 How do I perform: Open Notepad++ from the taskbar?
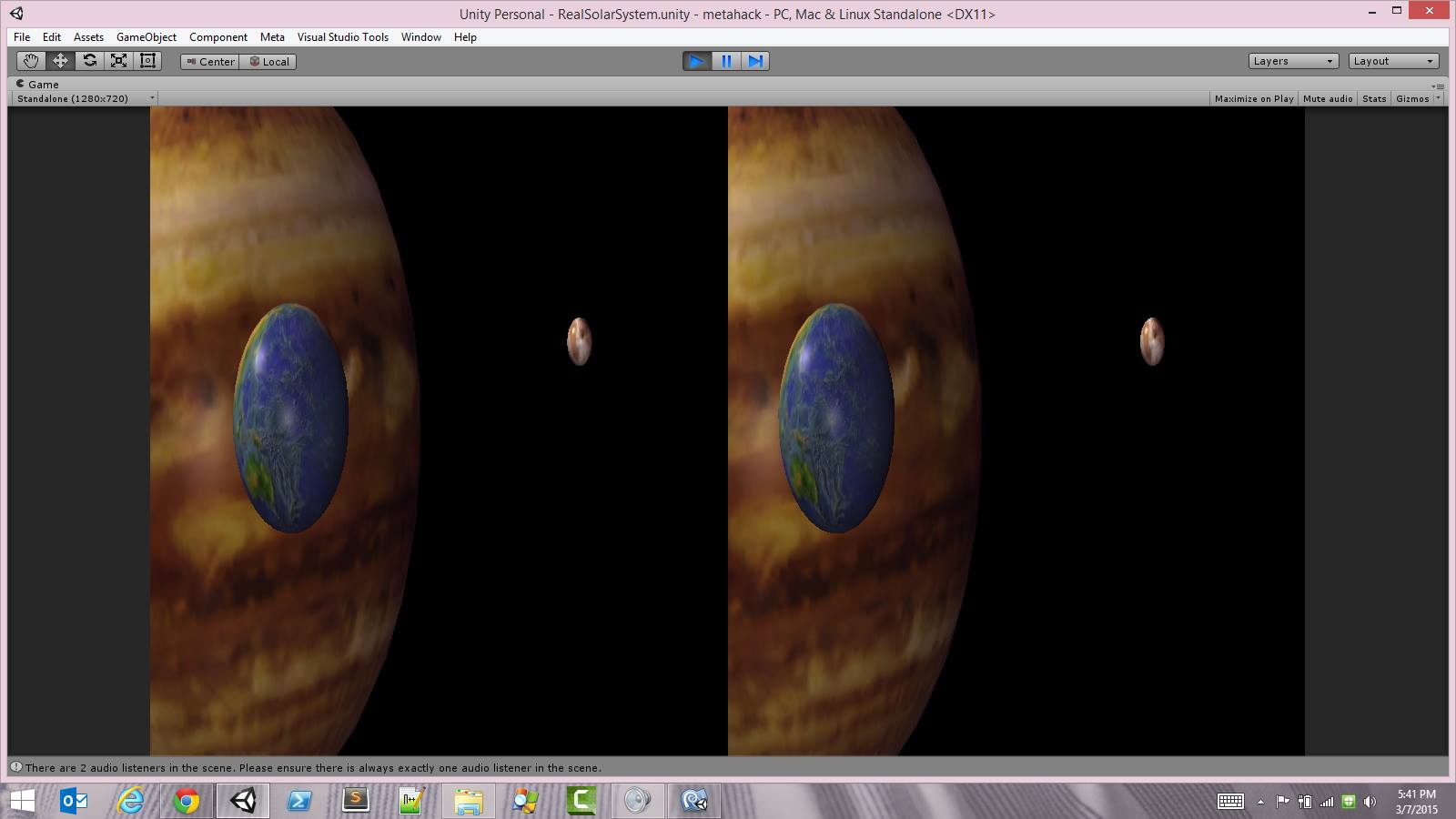(411, 801)
